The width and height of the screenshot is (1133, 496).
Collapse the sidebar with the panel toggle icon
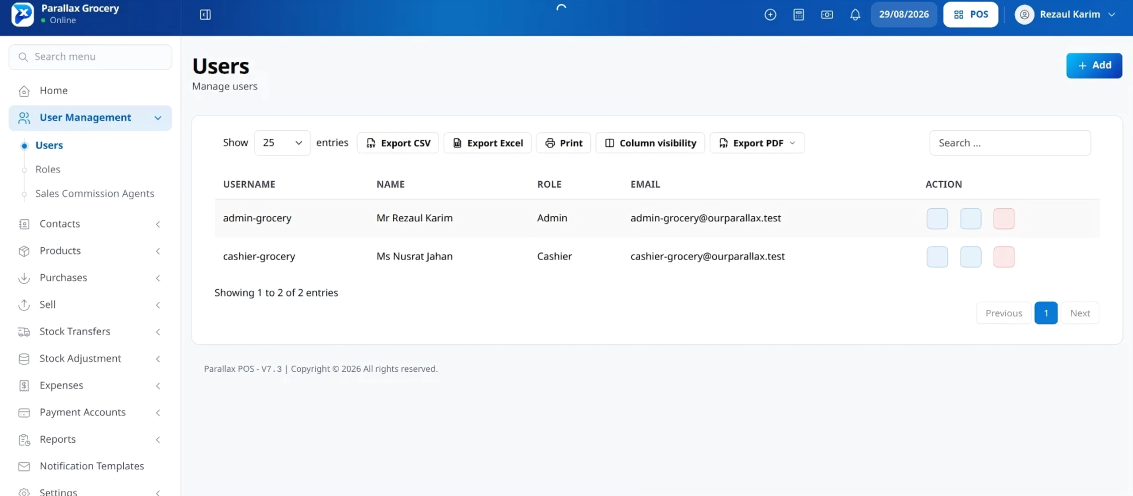(205, 14)
